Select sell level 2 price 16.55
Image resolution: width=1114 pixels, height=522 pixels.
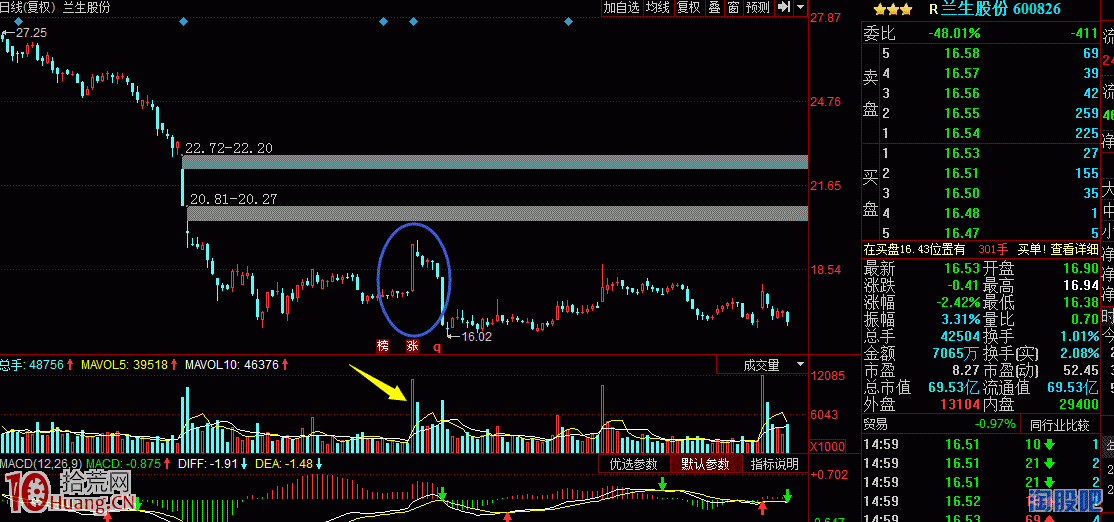pos(963,113)
